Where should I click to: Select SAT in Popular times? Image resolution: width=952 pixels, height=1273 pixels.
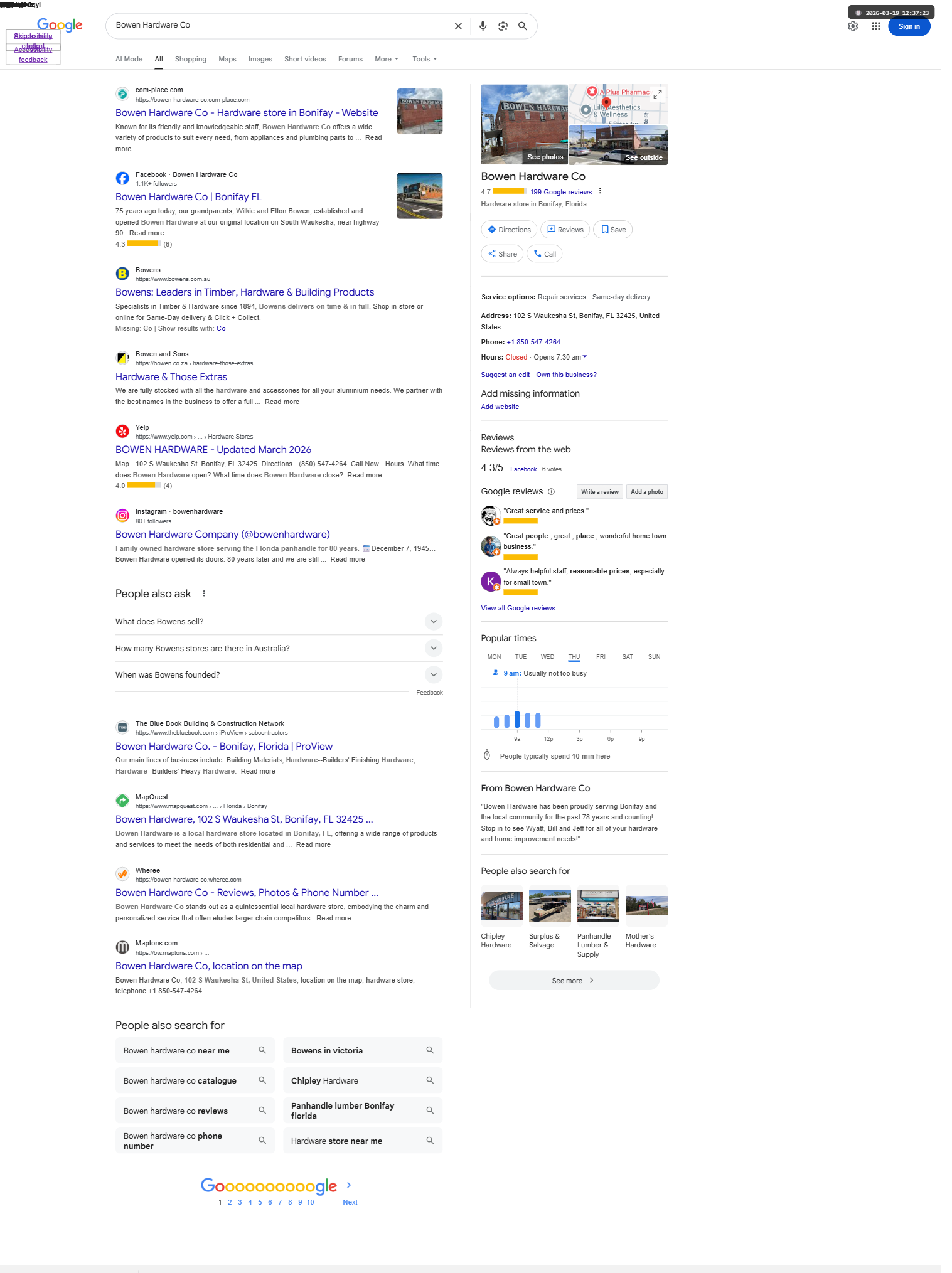(x=628, y=657)
